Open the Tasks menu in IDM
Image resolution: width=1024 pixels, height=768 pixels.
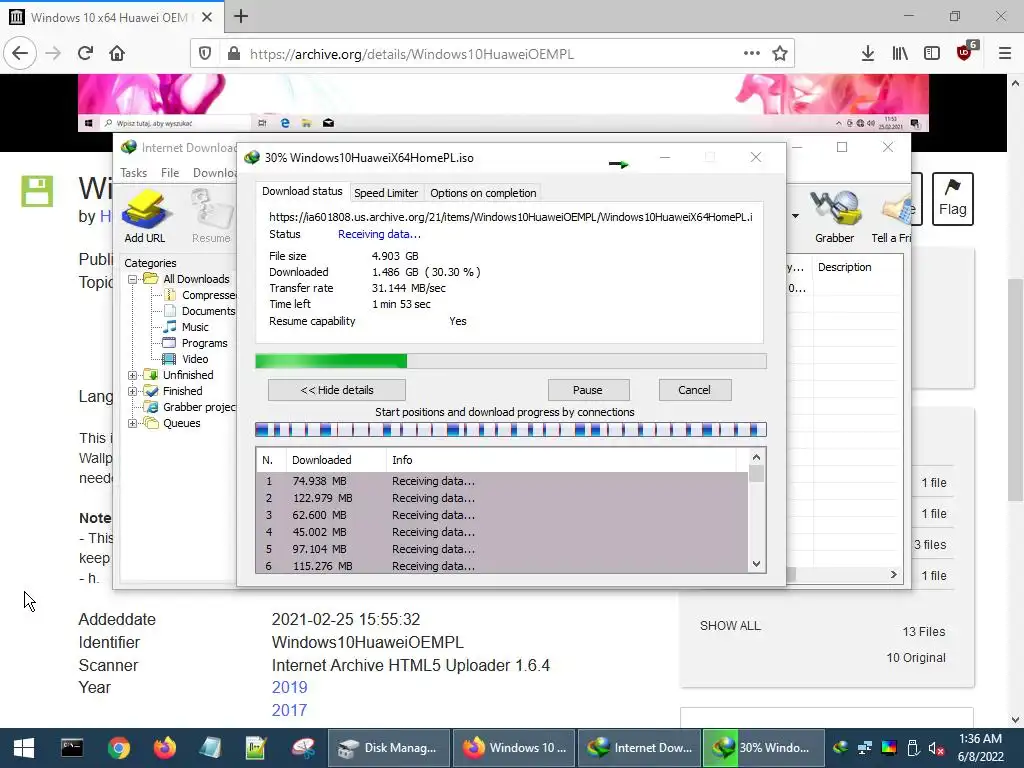(133, 173)
